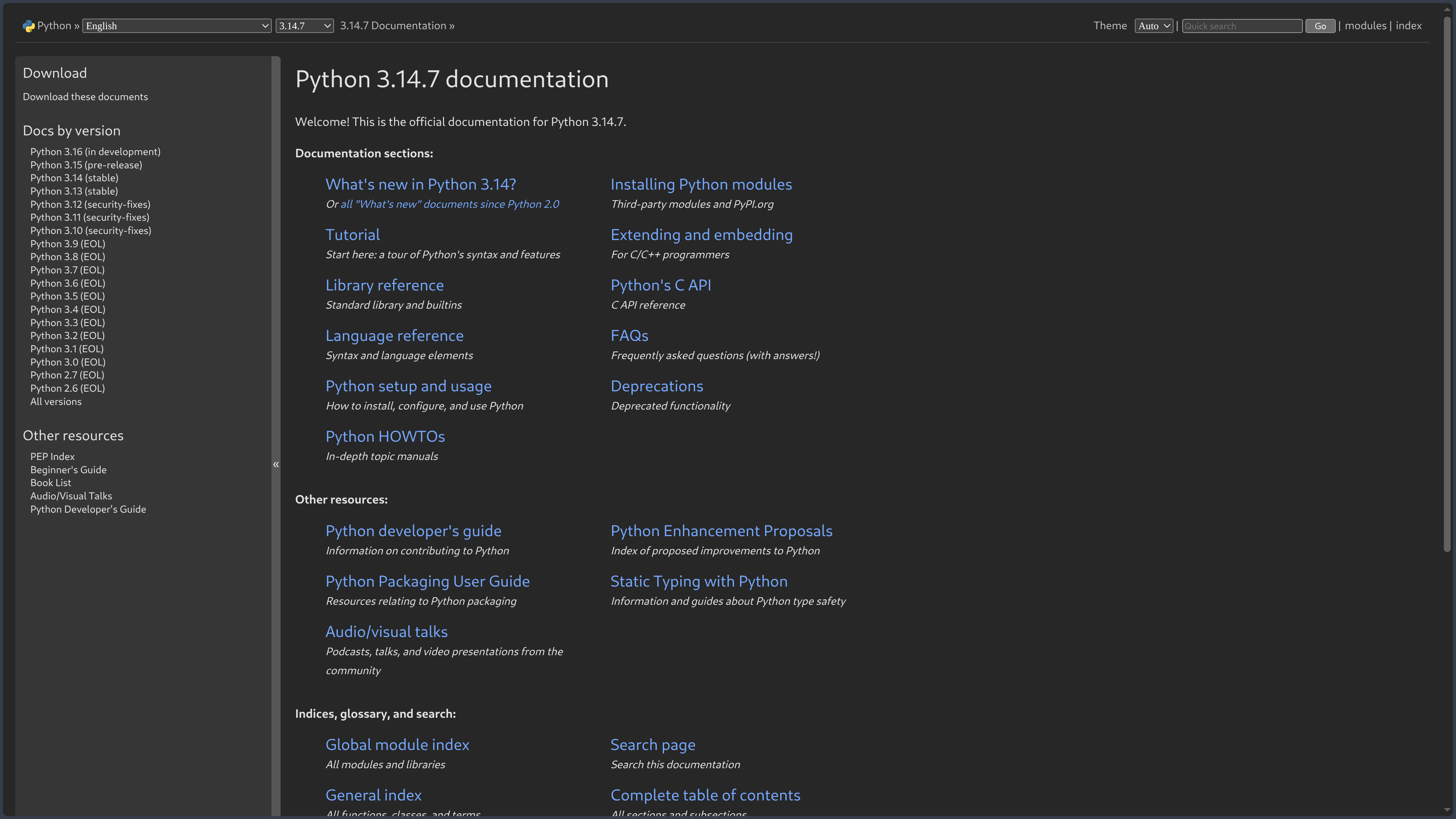
Task: Open the Tutorial section
Action: (x=353, y=235)
